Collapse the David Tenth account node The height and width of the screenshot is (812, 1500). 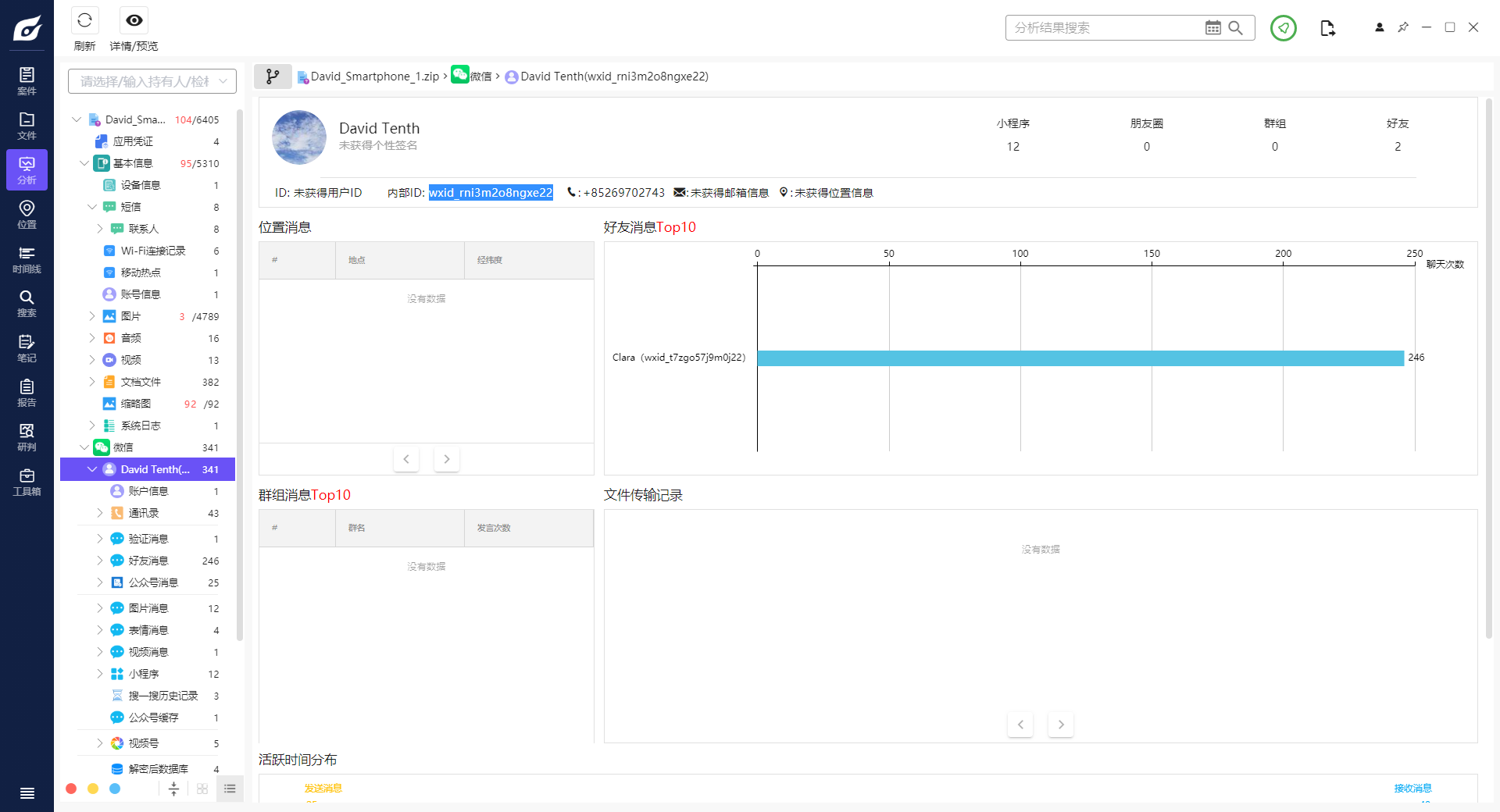(x=92, y=469)
